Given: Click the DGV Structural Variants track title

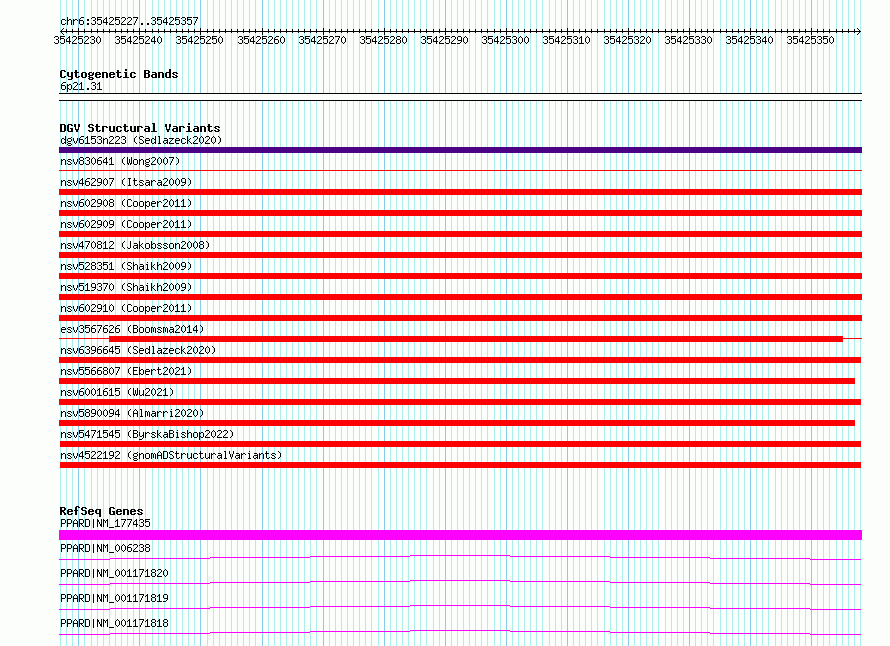Looking at the screenshot, I should tap(140, 128).
